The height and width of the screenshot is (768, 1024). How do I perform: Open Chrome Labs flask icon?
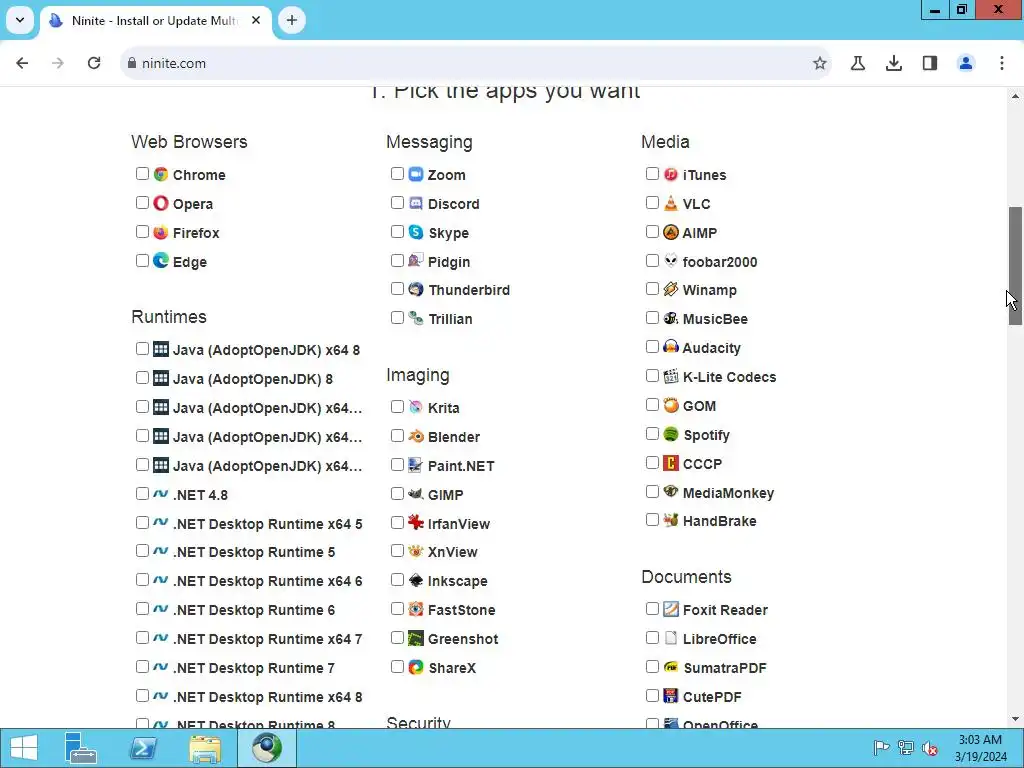pos(858,63)
